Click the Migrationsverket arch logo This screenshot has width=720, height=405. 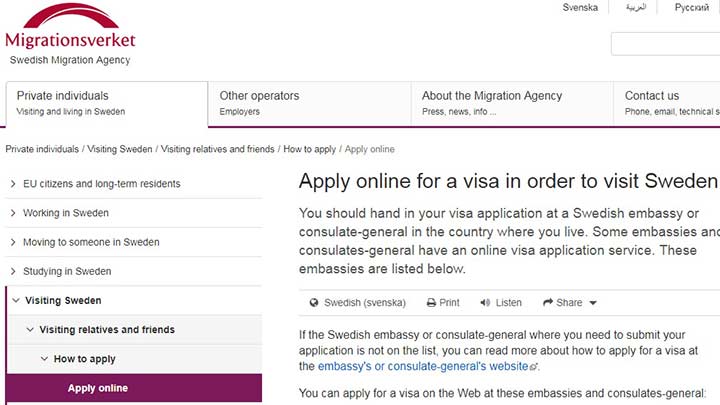point(70,16)
